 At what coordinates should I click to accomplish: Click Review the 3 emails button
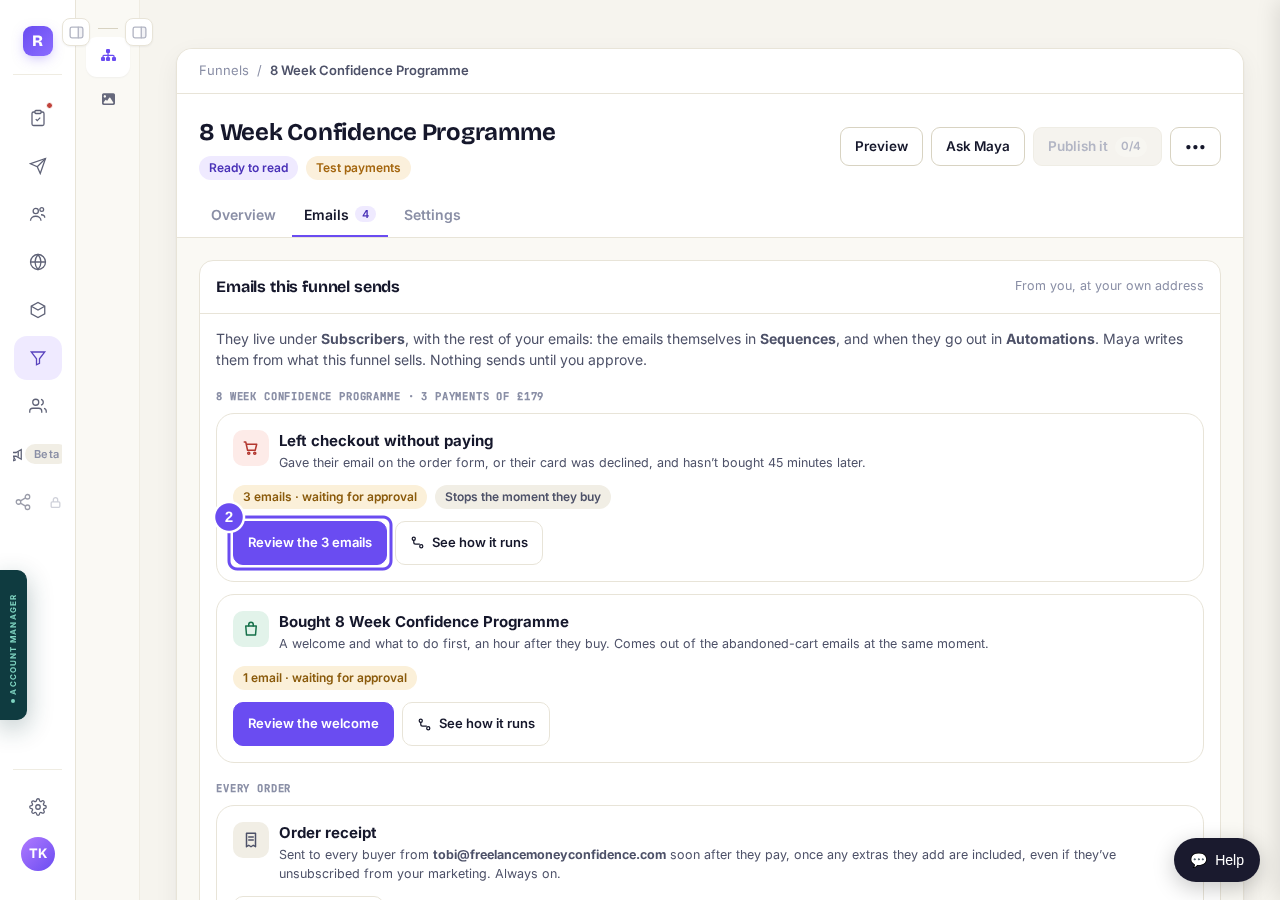[310, 543]
